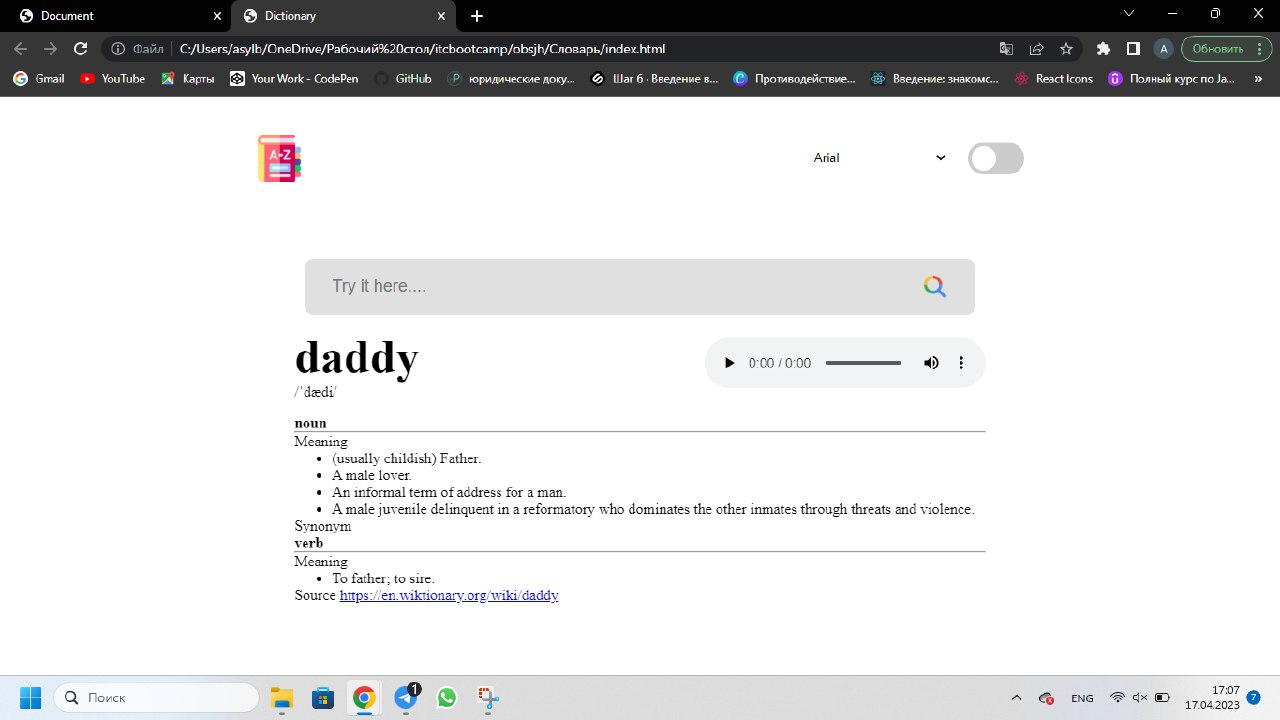
Task: Expand the Chrome tab search chevron
Action: pos(1129,14)
